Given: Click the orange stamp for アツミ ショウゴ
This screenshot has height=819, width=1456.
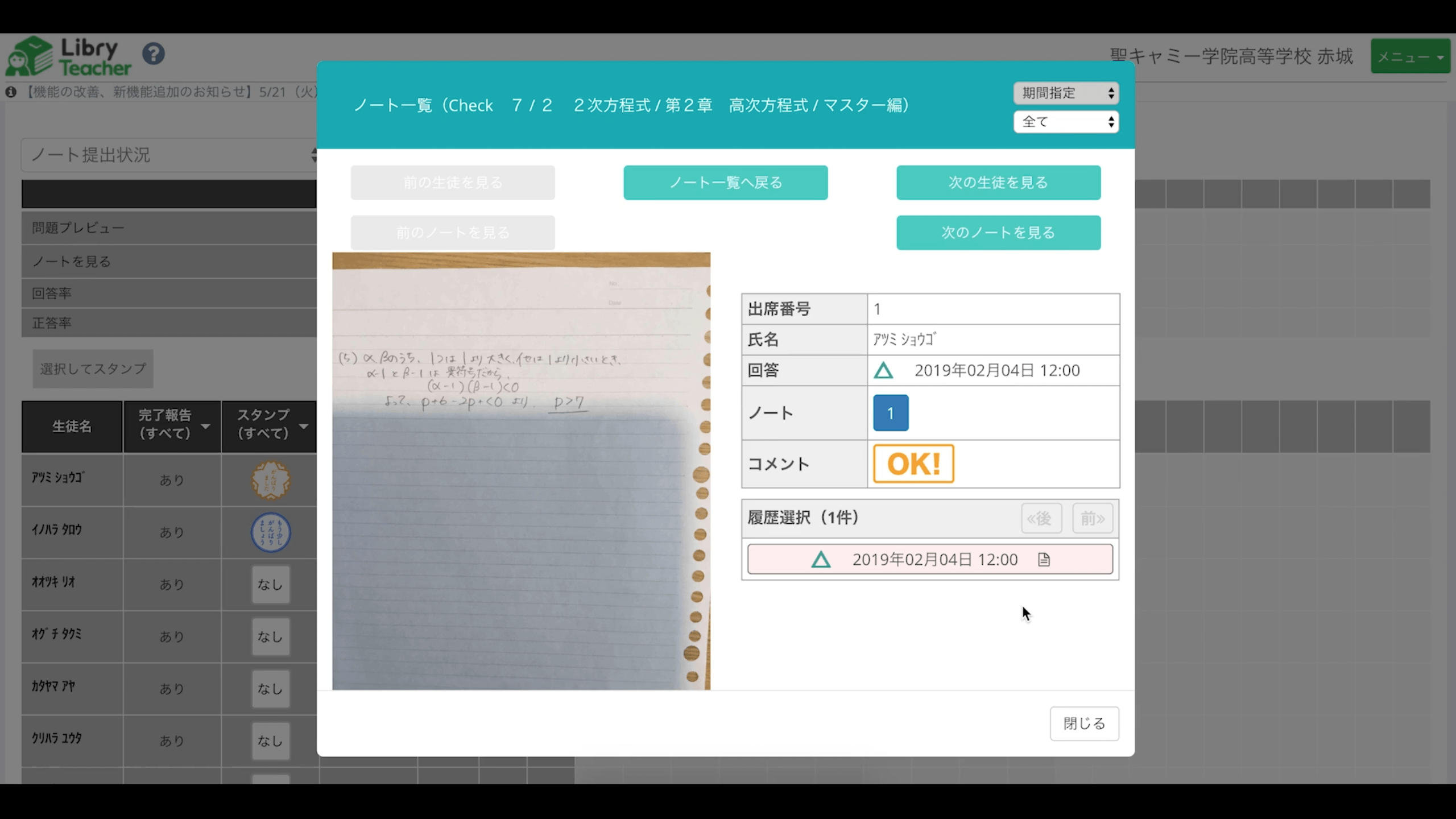Looking at the screenshot, I should coord(271,480).
